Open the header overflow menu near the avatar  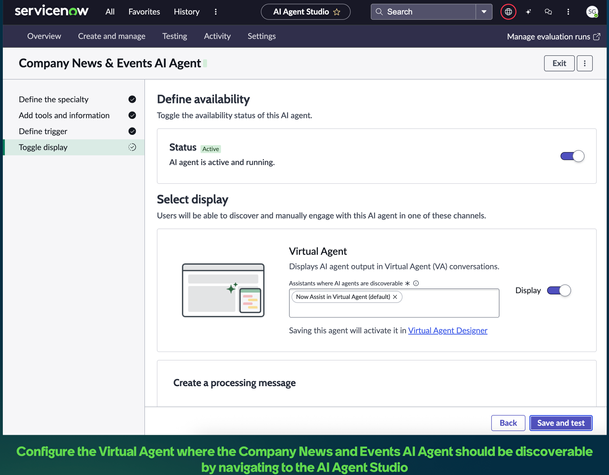point(568,12)
